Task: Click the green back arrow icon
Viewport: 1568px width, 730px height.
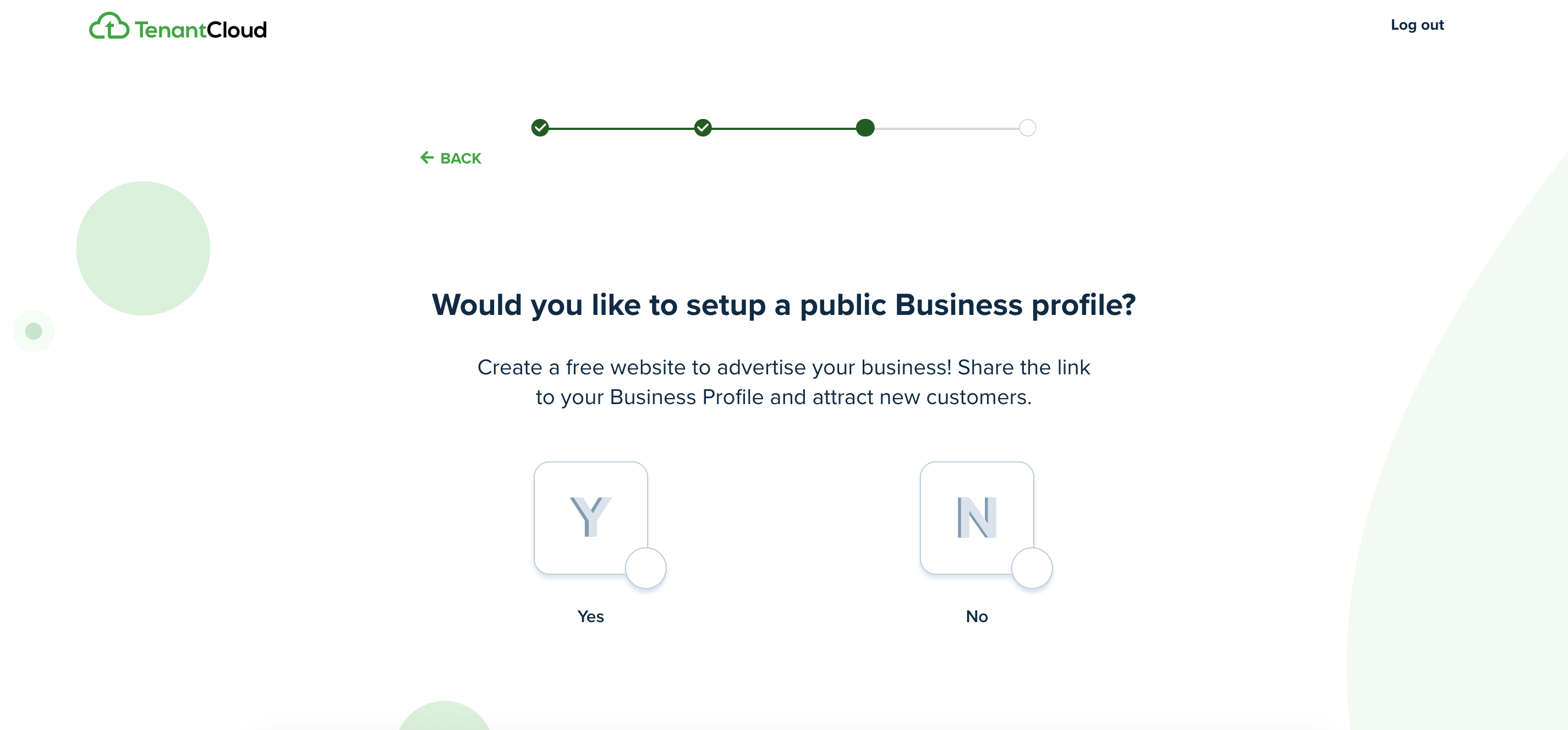Action: 427,157
